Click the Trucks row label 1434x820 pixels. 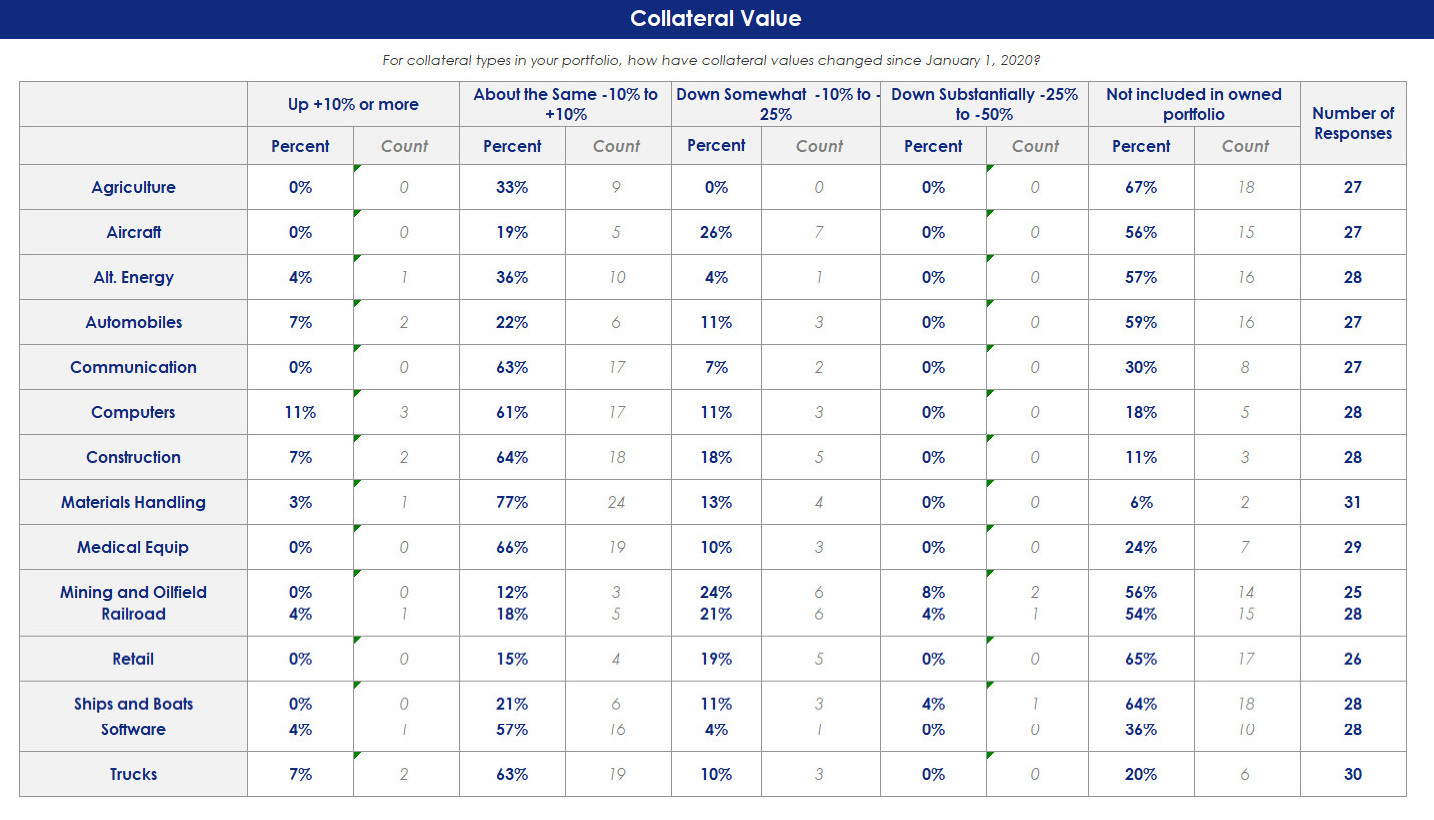tap(133, 774)
